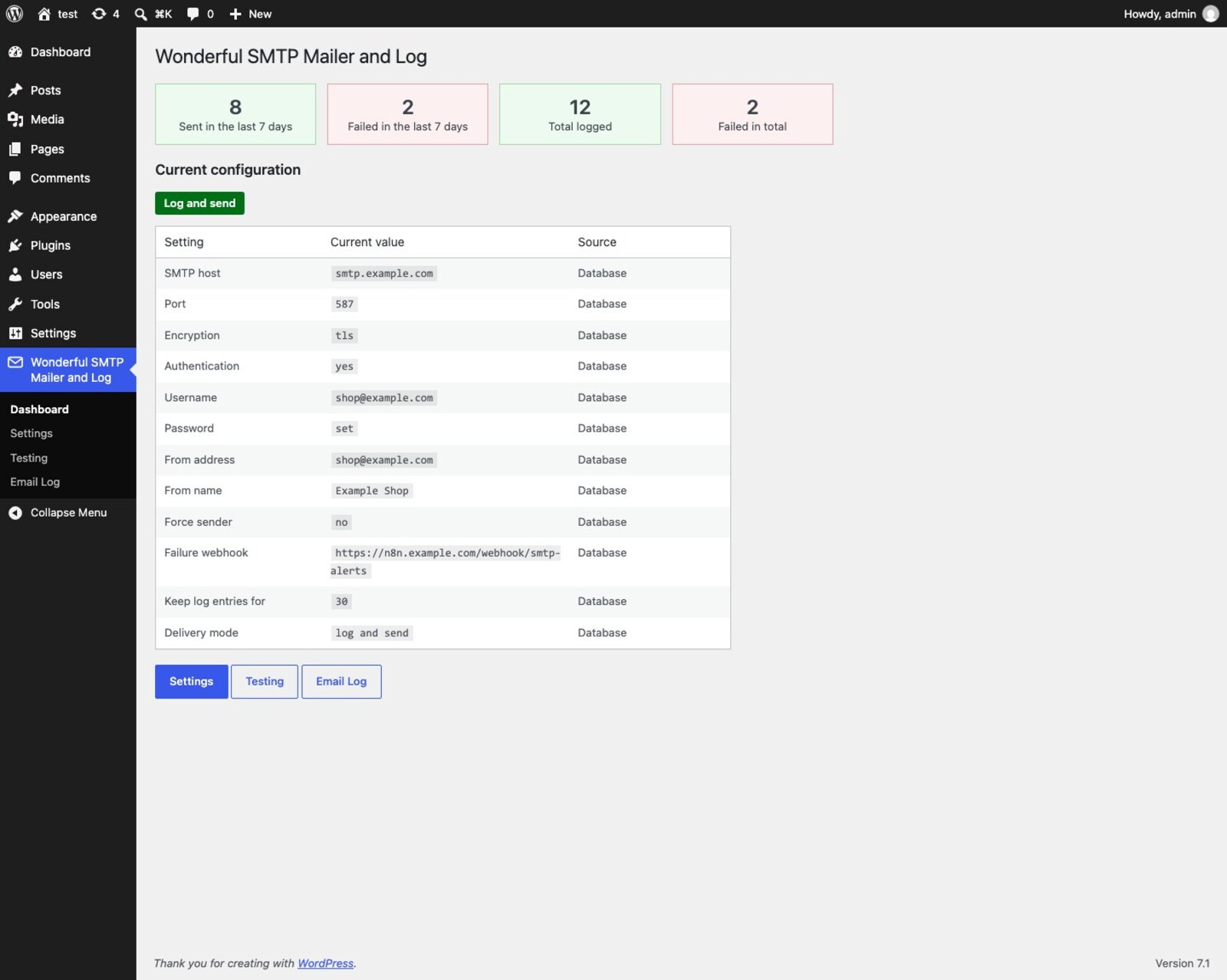Screen dimensions: 1227x980
Task: Click the Settings sliders icon in sidebar
Action: click(15, 334)
